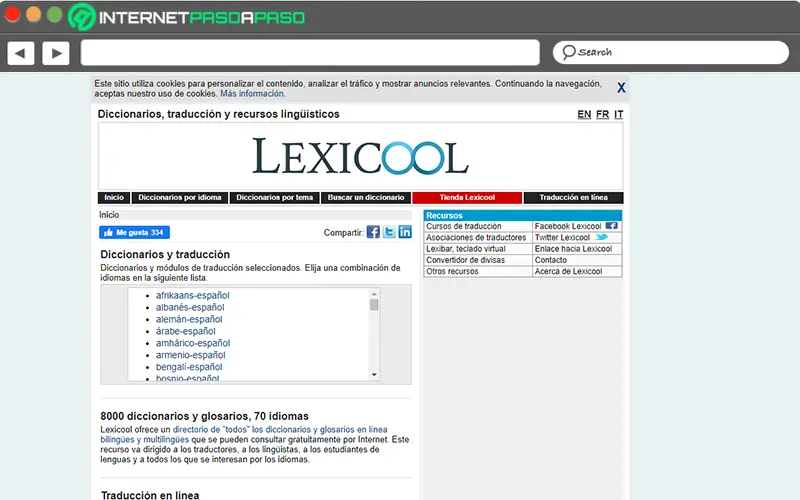The height and width of the screenshot is (500, 800).
Task: Open Lexibar, teclado virtual resource
Action: click(x=466, y=249)
